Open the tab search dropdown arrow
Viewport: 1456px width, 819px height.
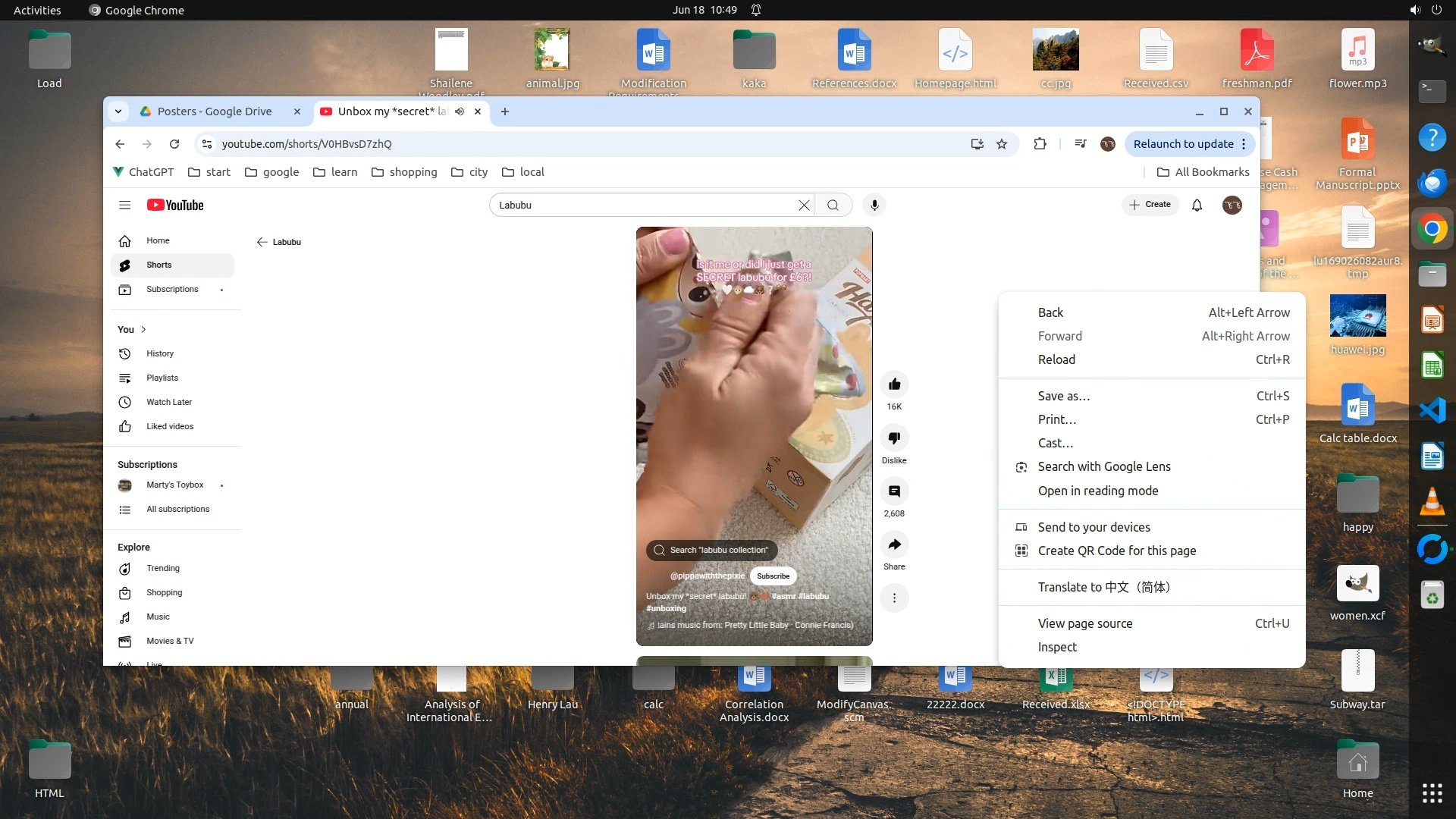click(x=118, y=111)
